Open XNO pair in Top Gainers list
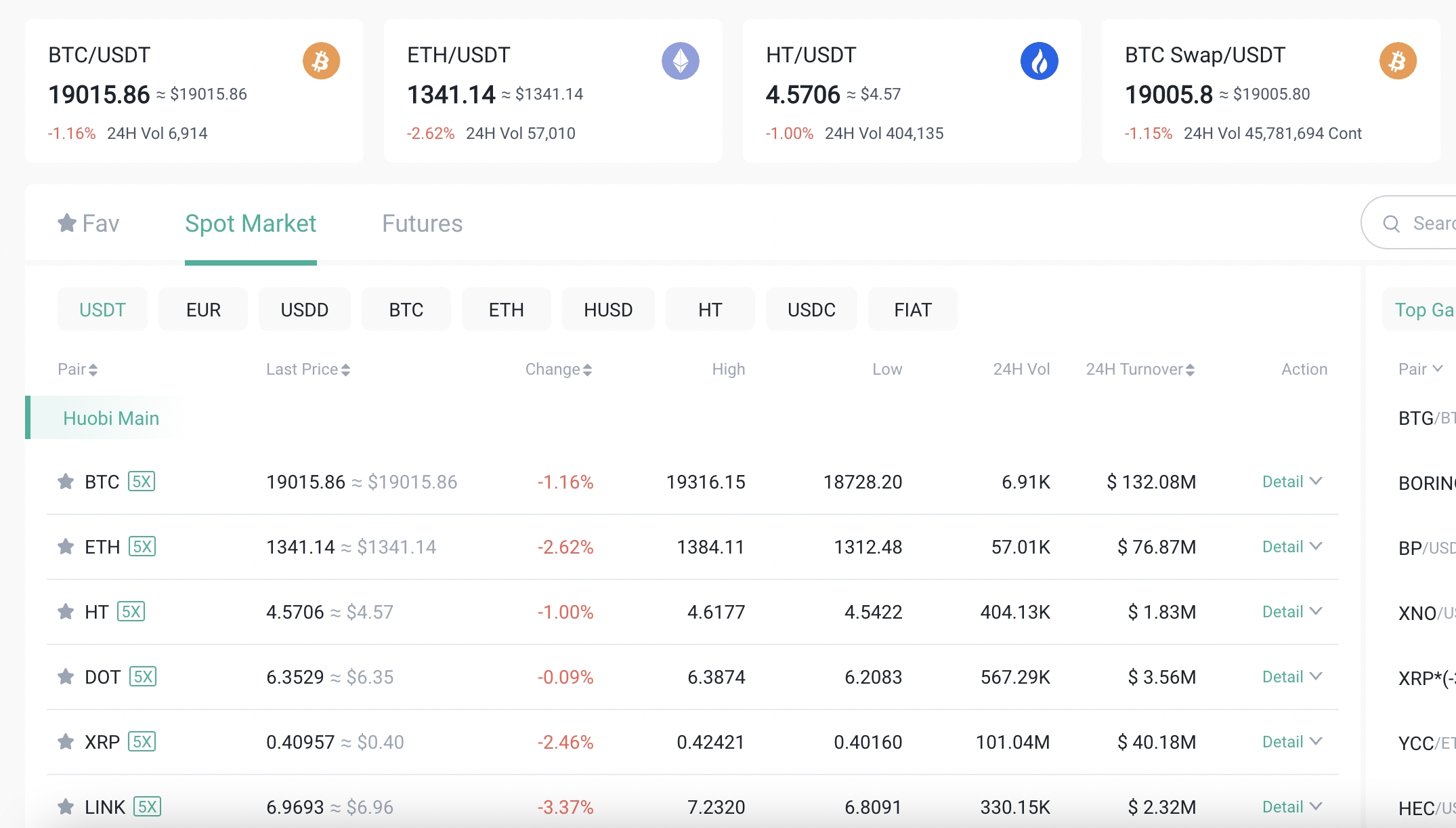Viewport: 1456px width, 828px height. 1426,613
